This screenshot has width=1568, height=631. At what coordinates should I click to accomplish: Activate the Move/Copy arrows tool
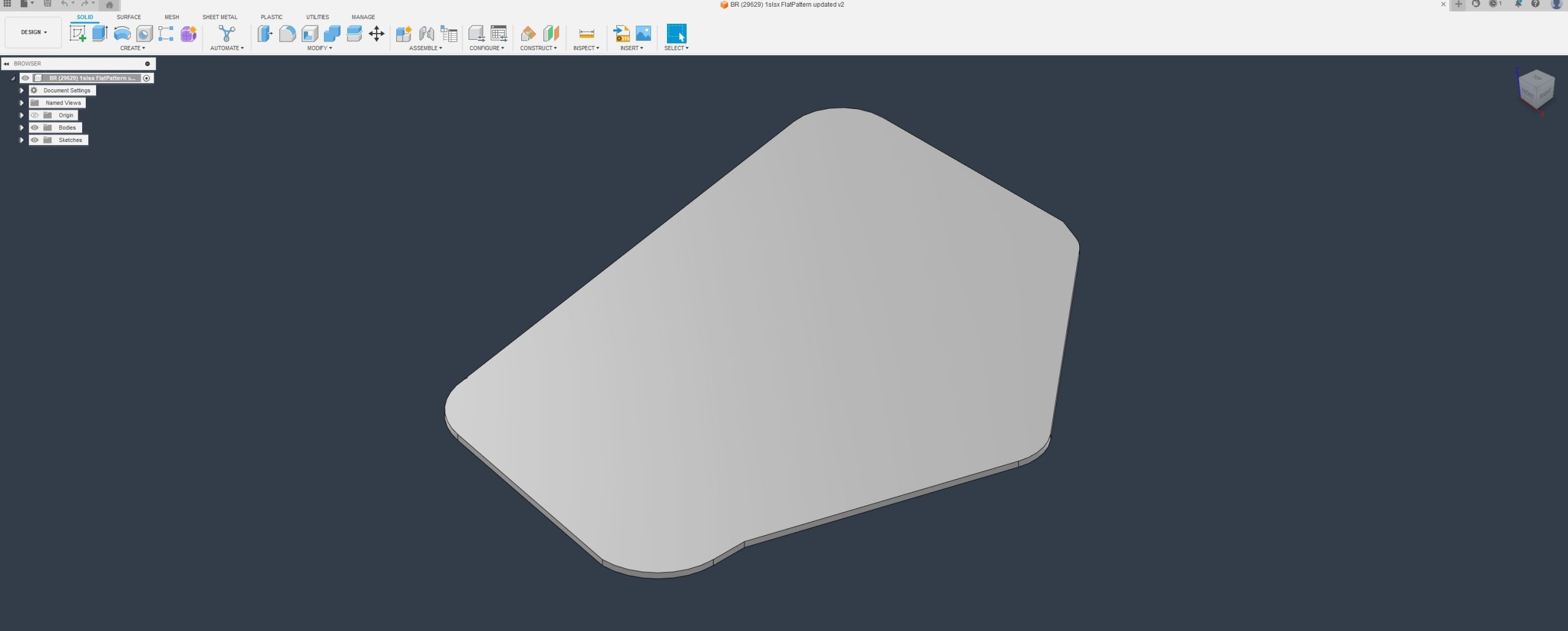coord(376,34)
